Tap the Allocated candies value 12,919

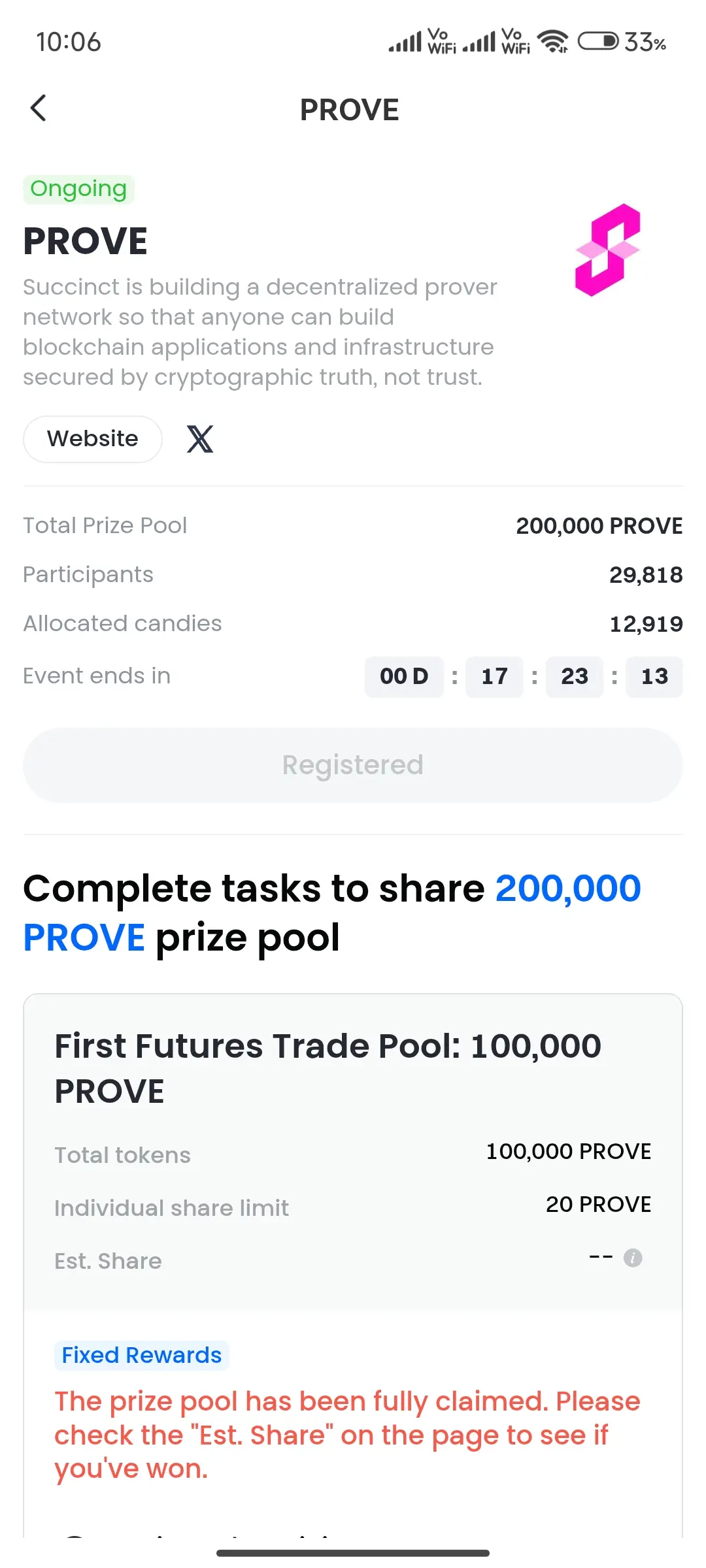[x=646, y=624]
